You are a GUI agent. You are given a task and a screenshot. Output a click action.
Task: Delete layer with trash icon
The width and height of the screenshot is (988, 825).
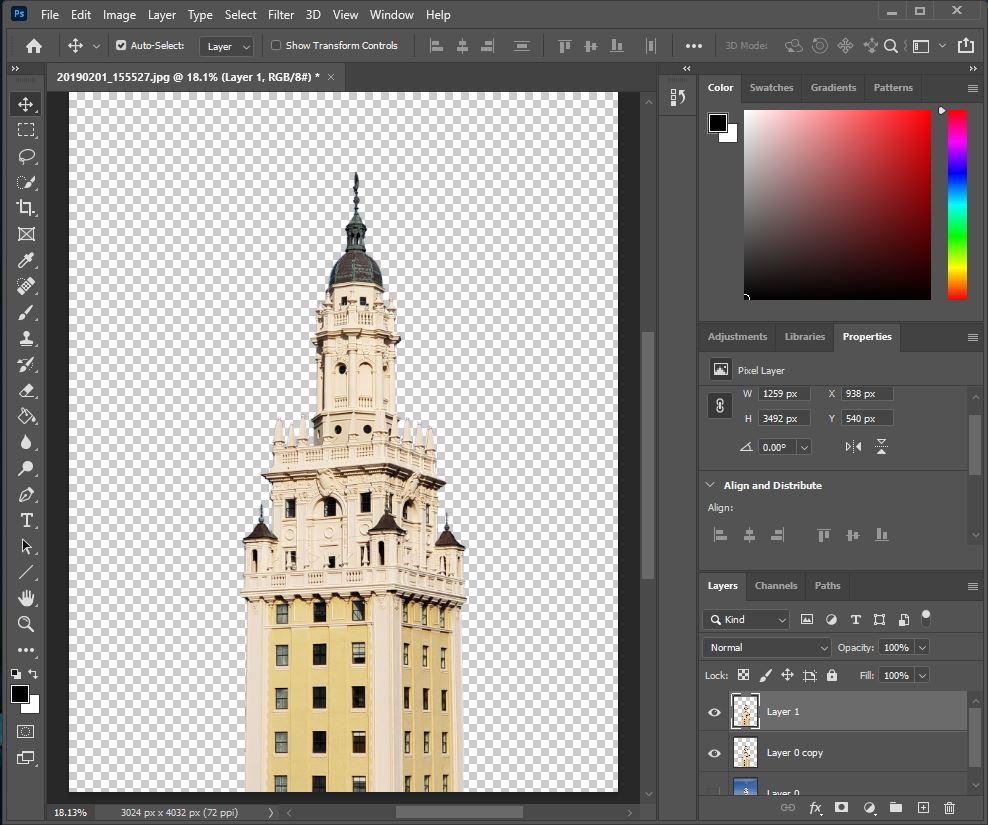click(x=950, y=807)
